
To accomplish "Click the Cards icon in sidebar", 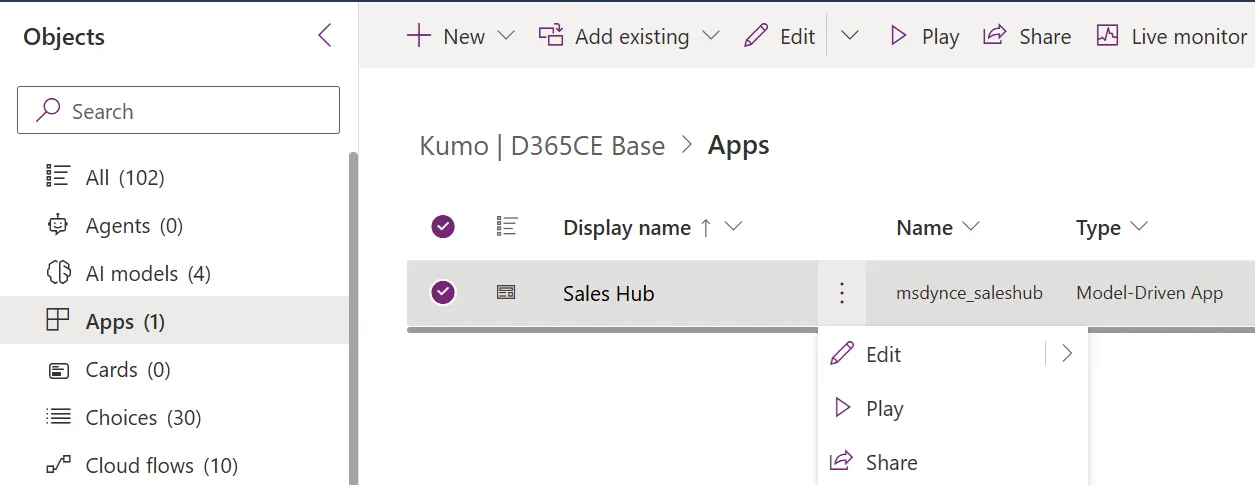I will click(x=58, y=370).
